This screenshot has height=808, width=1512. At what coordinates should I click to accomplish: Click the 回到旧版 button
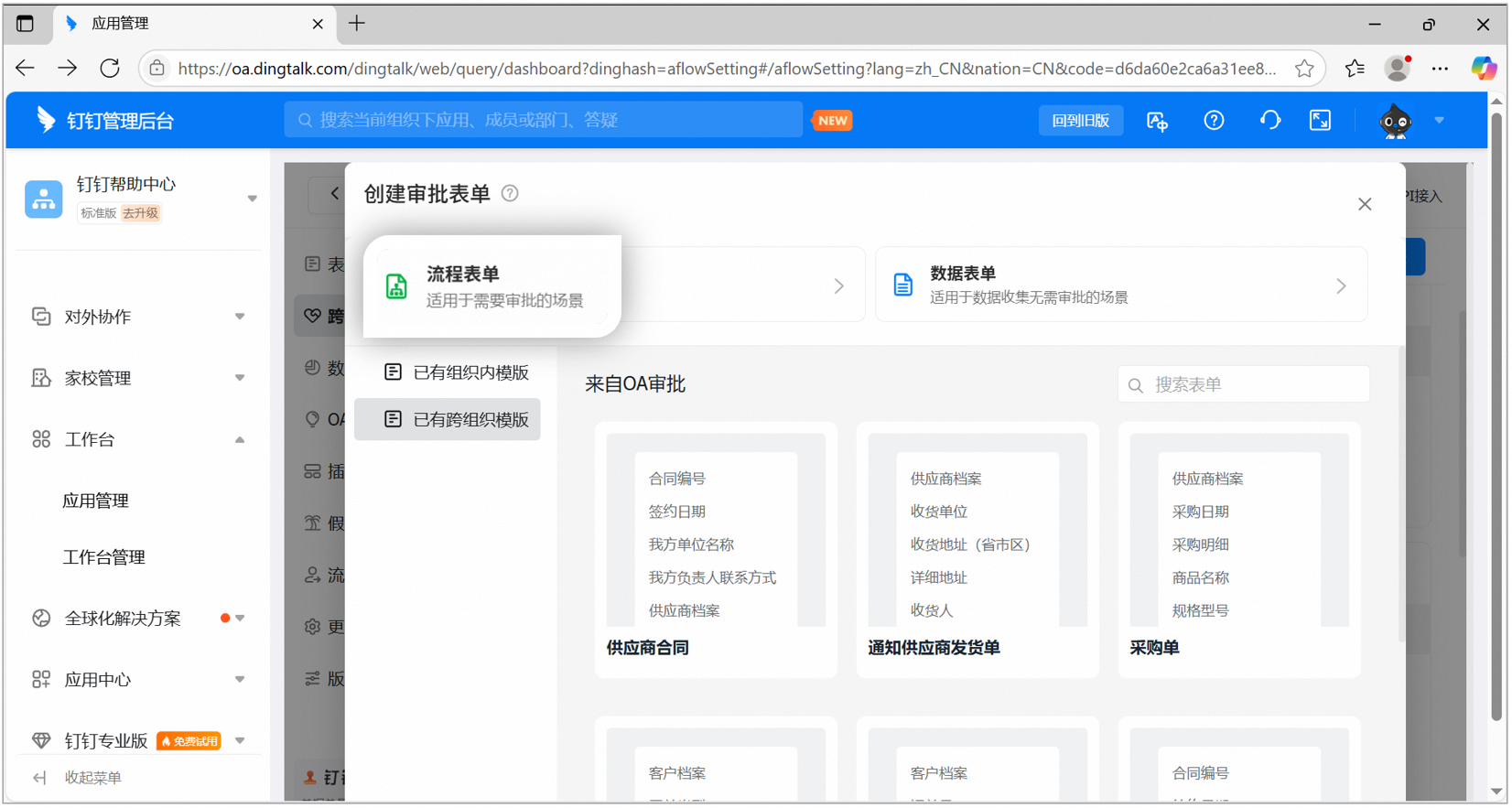pyautogui.click(x=1080, y=121)
